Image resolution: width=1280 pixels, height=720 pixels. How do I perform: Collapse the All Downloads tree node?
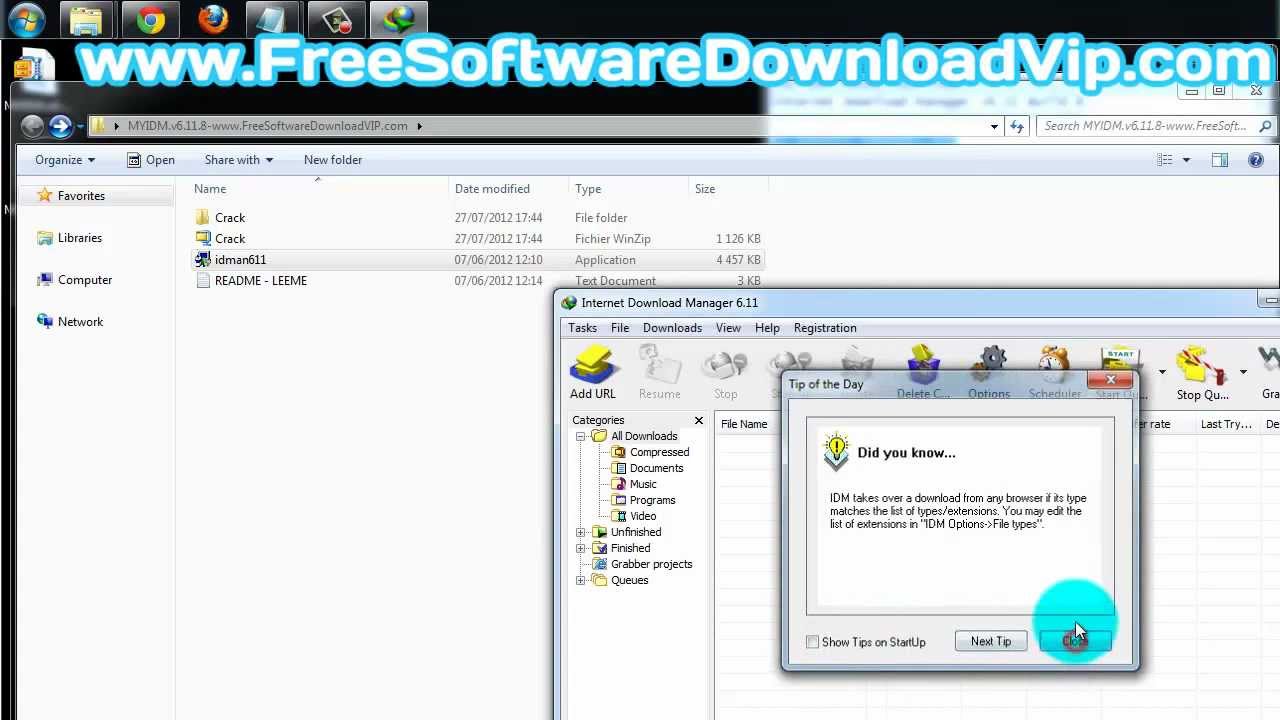(581, 437)
